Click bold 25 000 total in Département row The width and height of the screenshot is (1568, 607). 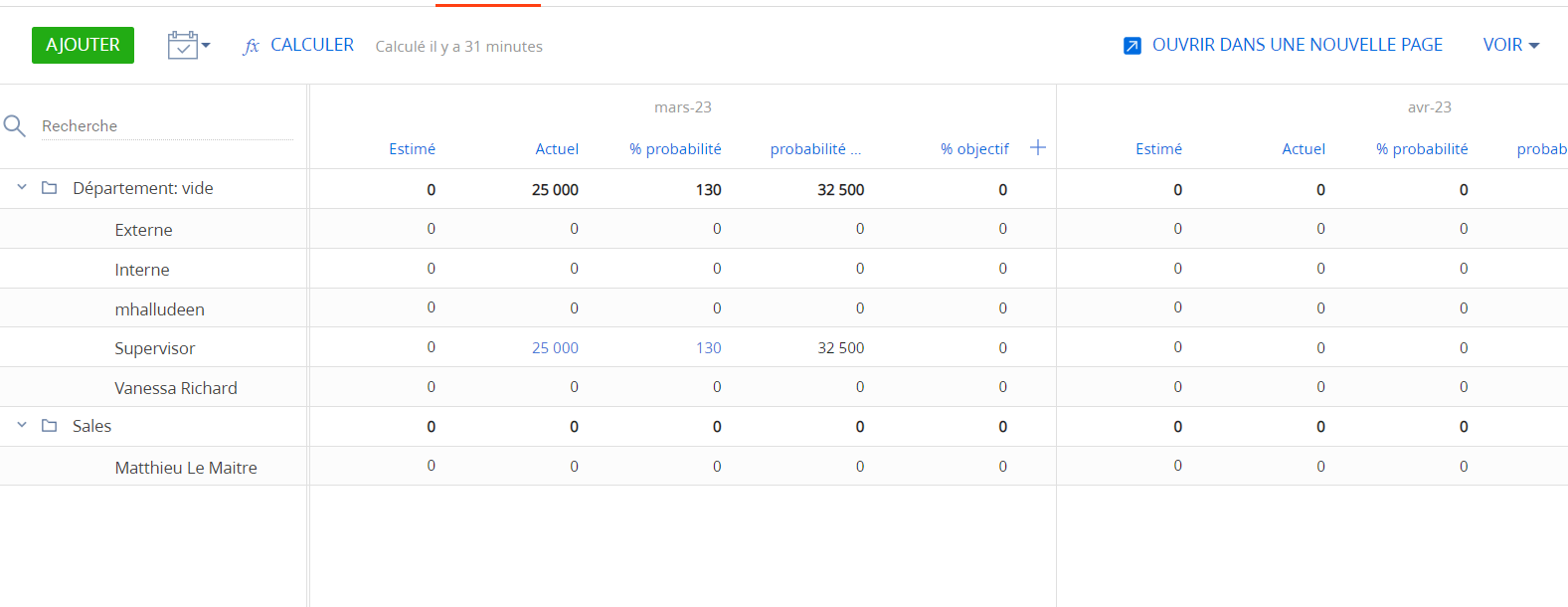pos(555,190)
